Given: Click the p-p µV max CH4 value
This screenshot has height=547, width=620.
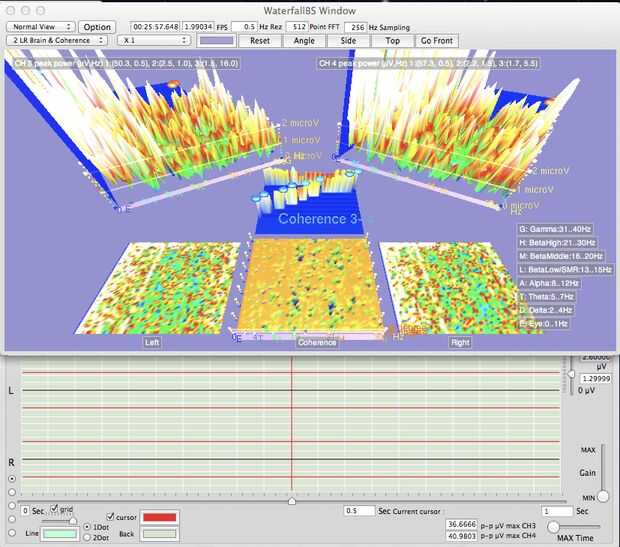Looking at the screenshot, I should click(462, 536).
